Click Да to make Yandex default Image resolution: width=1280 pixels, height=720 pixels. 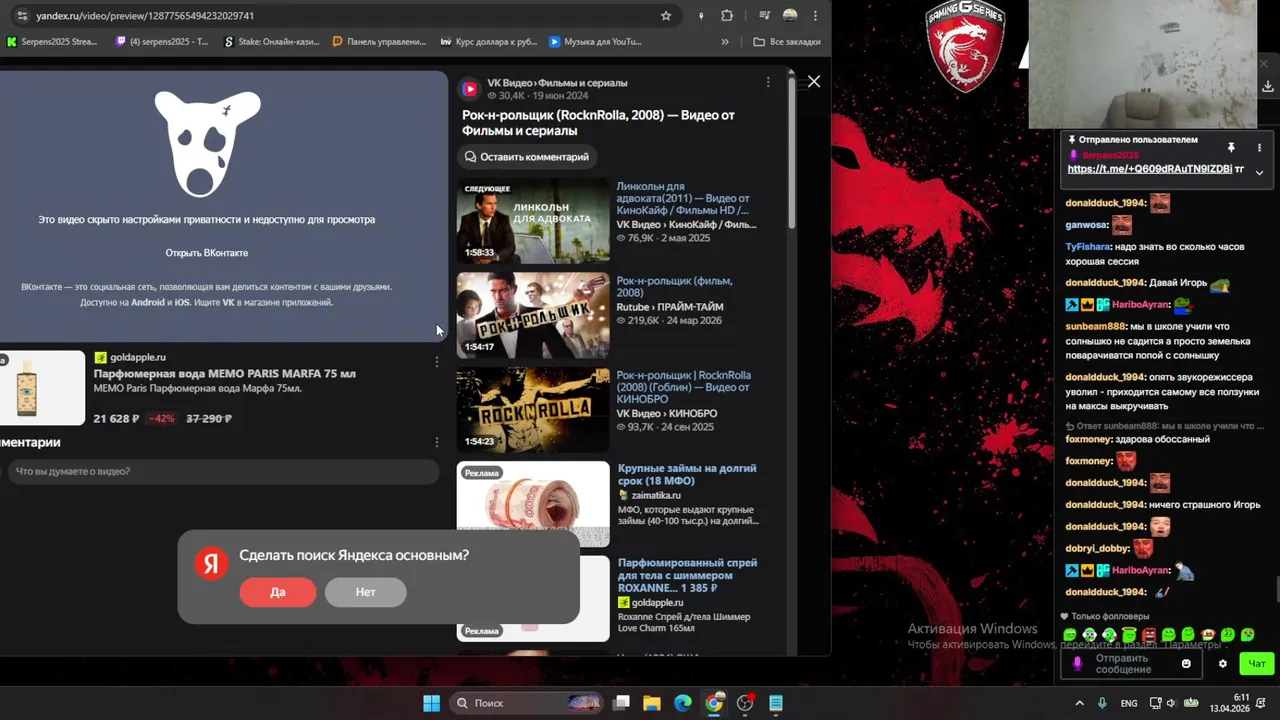point(278,592)
